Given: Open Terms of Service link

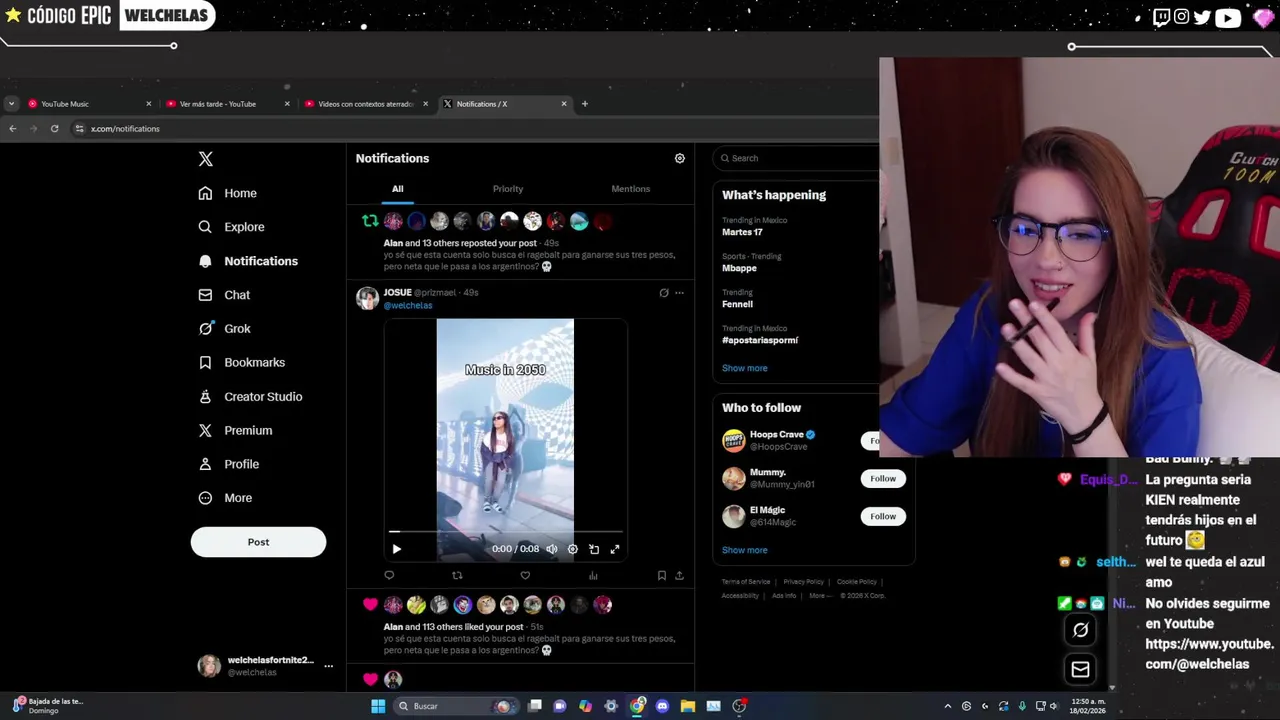Looking at the screenshot, I should (x=746, y=582).
